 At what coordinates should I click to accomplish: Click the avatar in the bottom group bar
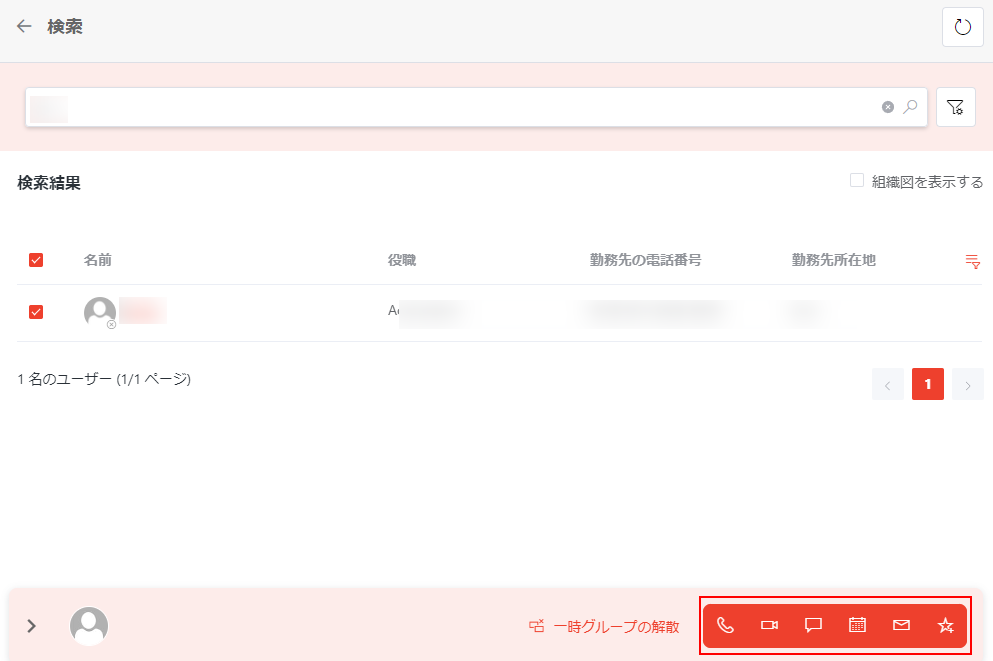tap(89, 626)
